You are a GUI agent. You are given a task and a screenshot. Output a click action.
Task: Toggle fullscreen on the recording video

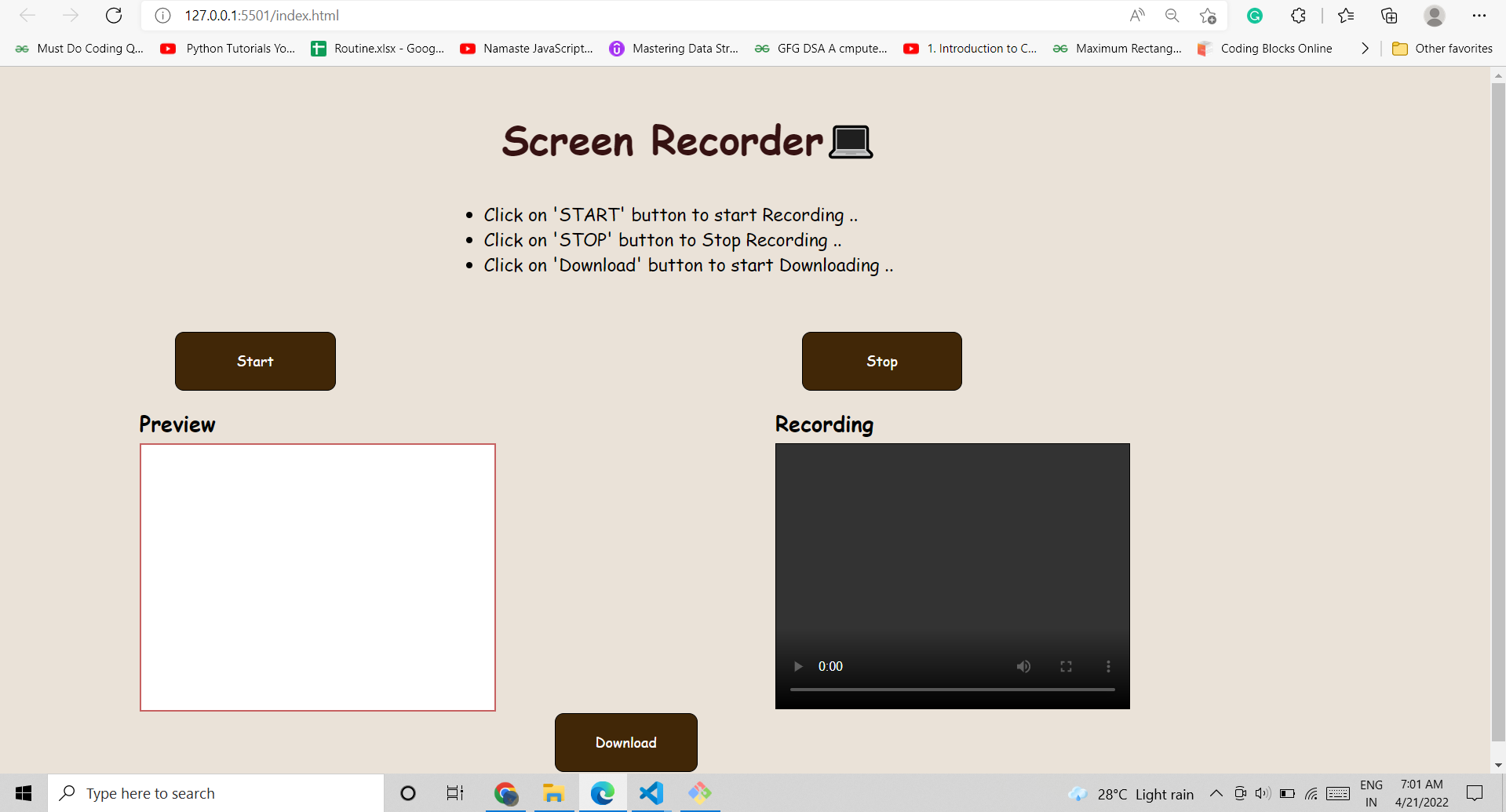pyautogui.click(x=1066, y=666)
